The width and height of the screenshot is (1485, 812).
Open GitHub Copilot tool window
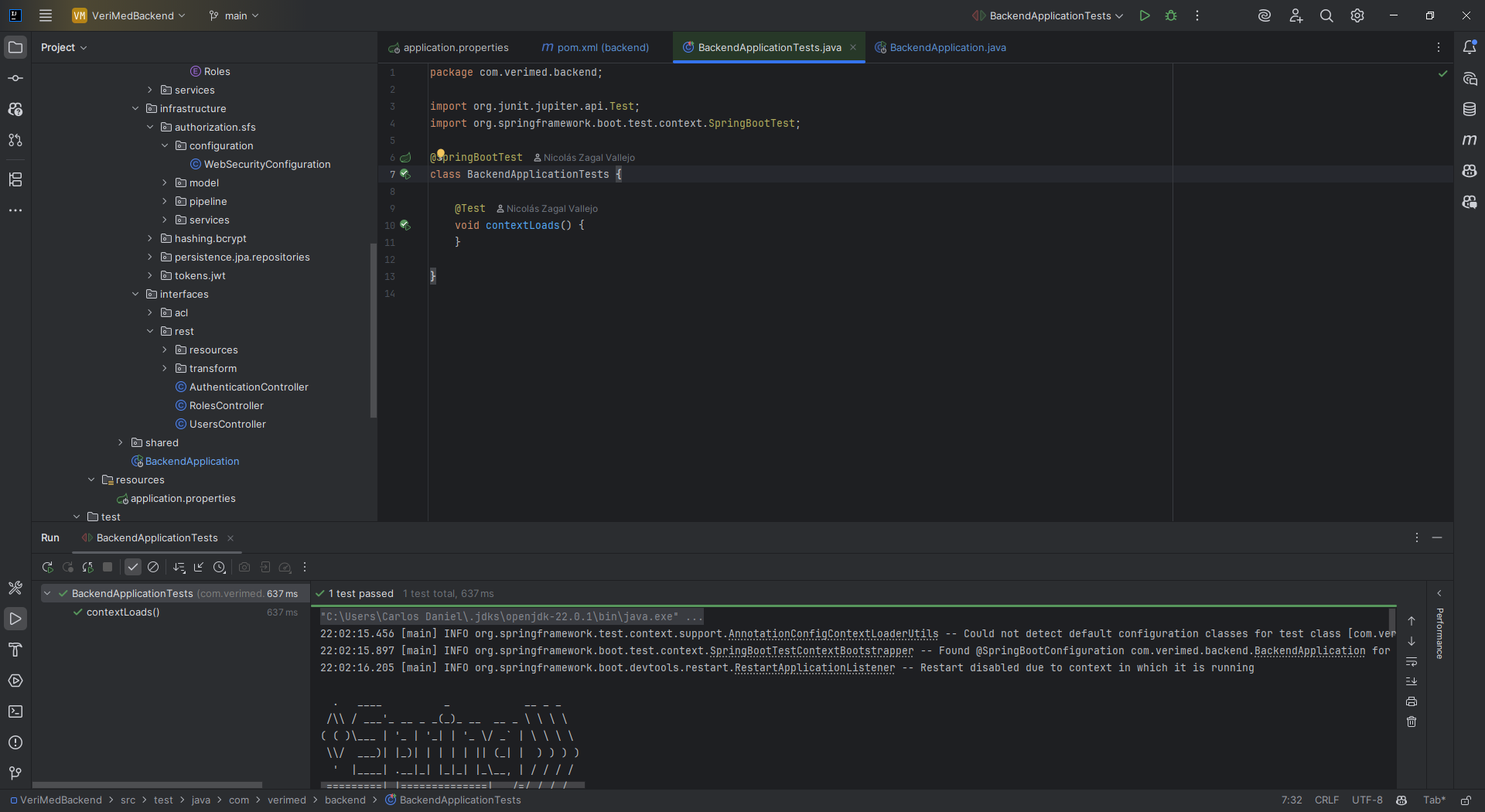tap(1470, 171)
